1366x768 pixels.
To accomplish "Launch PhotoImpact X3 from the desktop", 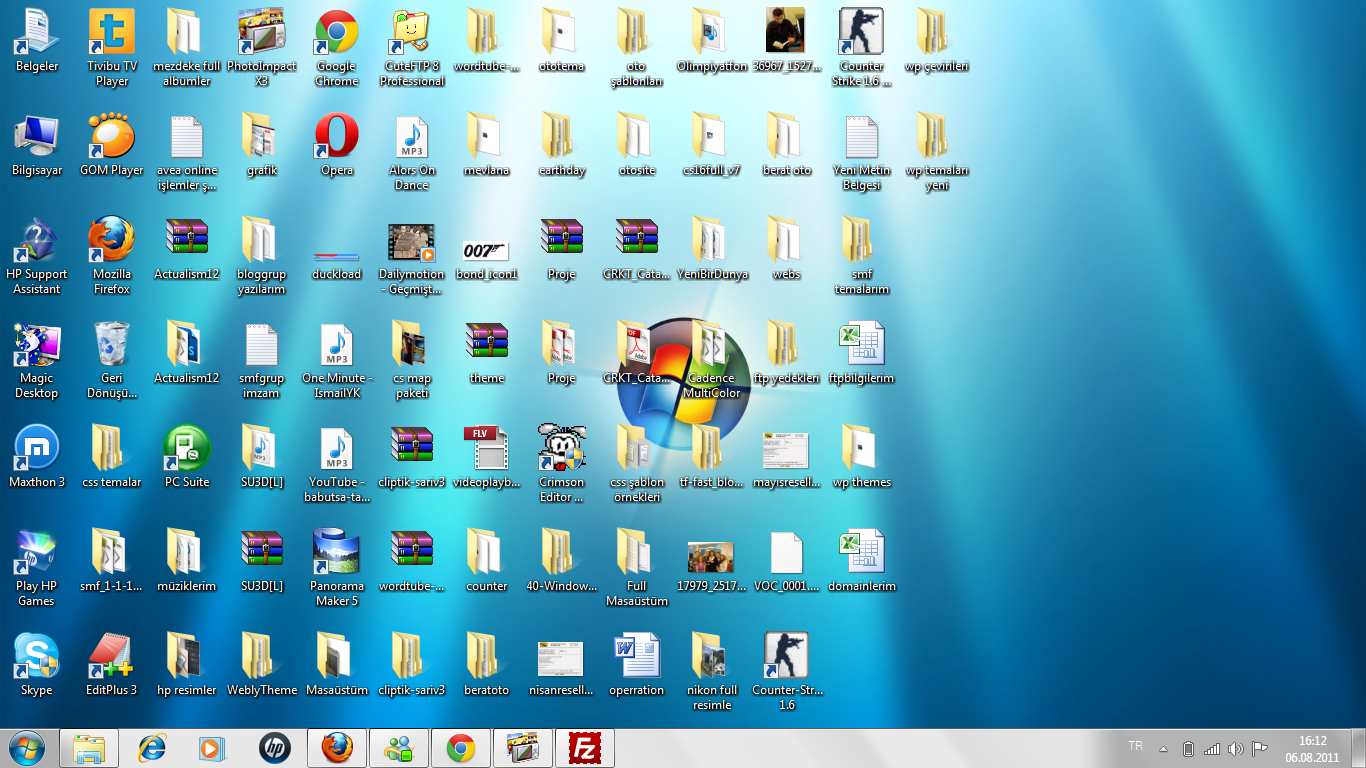I will click(x=262, y=47).
